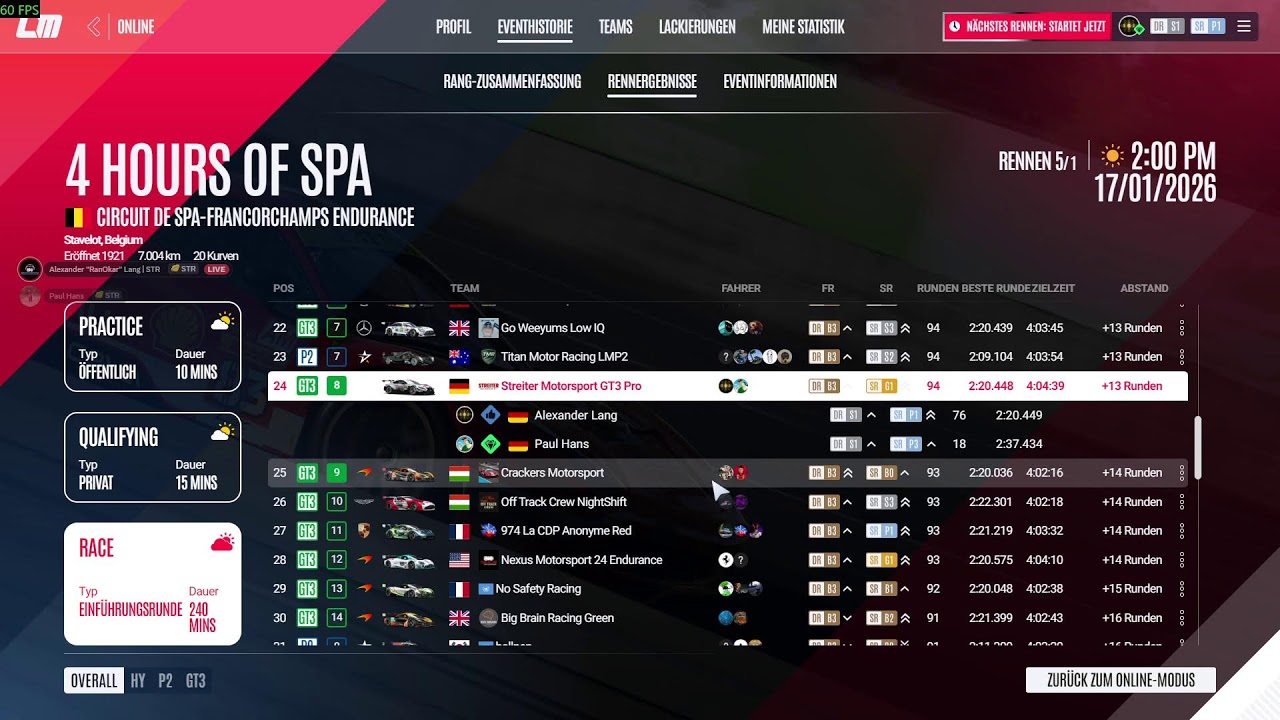
Task: Open options menu for Crackers Motorsport row
Action: tap(1182, 473)
